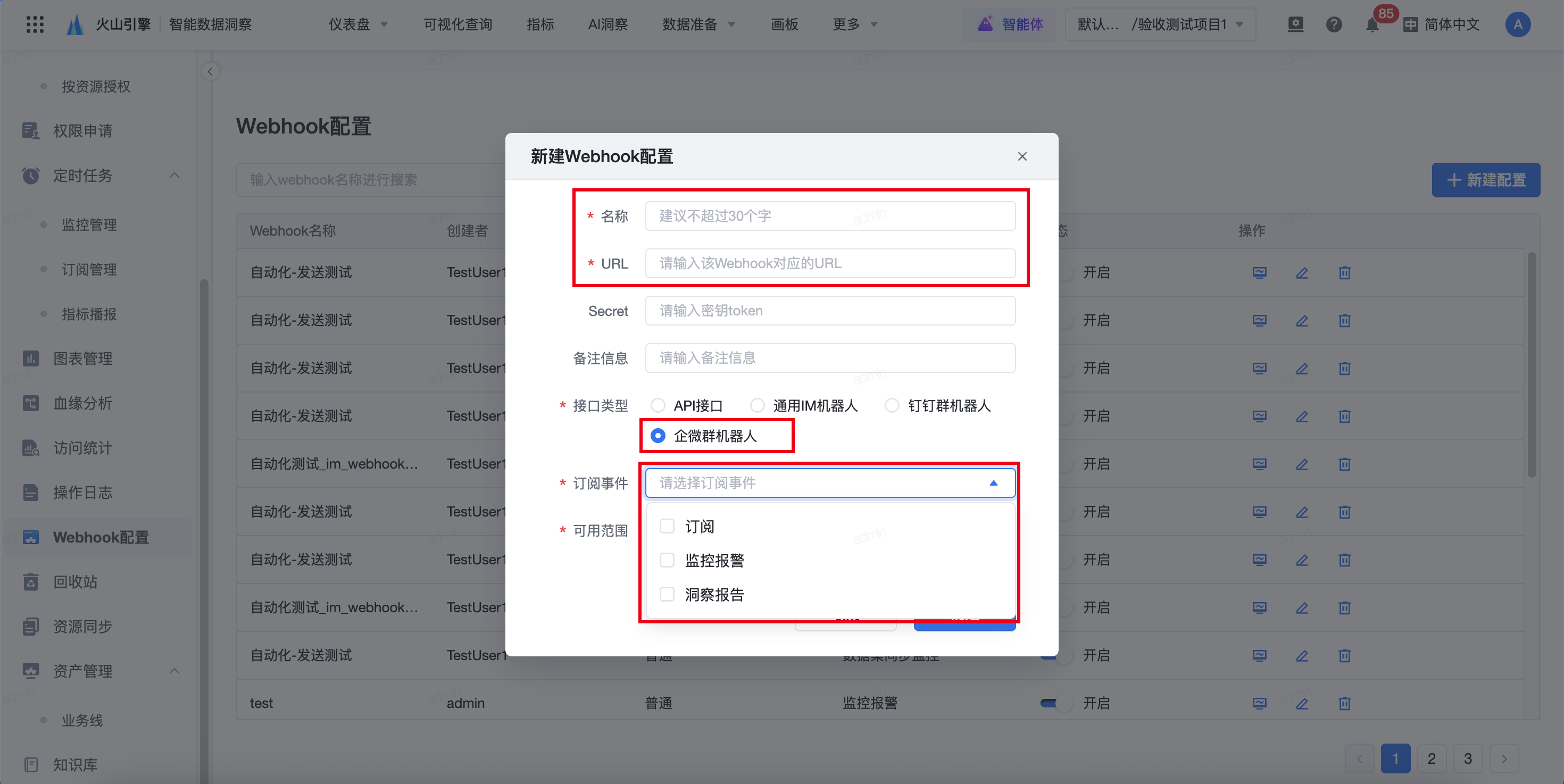The height and width of the screenshot is (784, 1564).
Task: Check the 洞察报告 checkbox
Action: coord(667,594)
